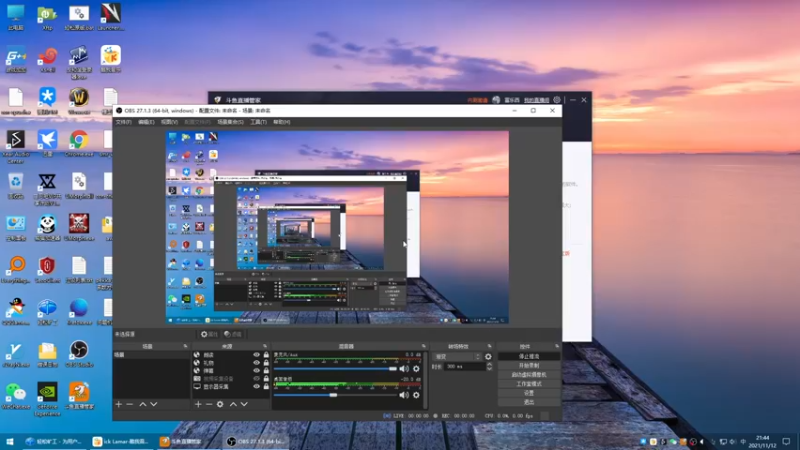The width and height of the screenshot is (800, 450).
Task: Move source up arrow in Sources panel
Action: coord(233,404)
